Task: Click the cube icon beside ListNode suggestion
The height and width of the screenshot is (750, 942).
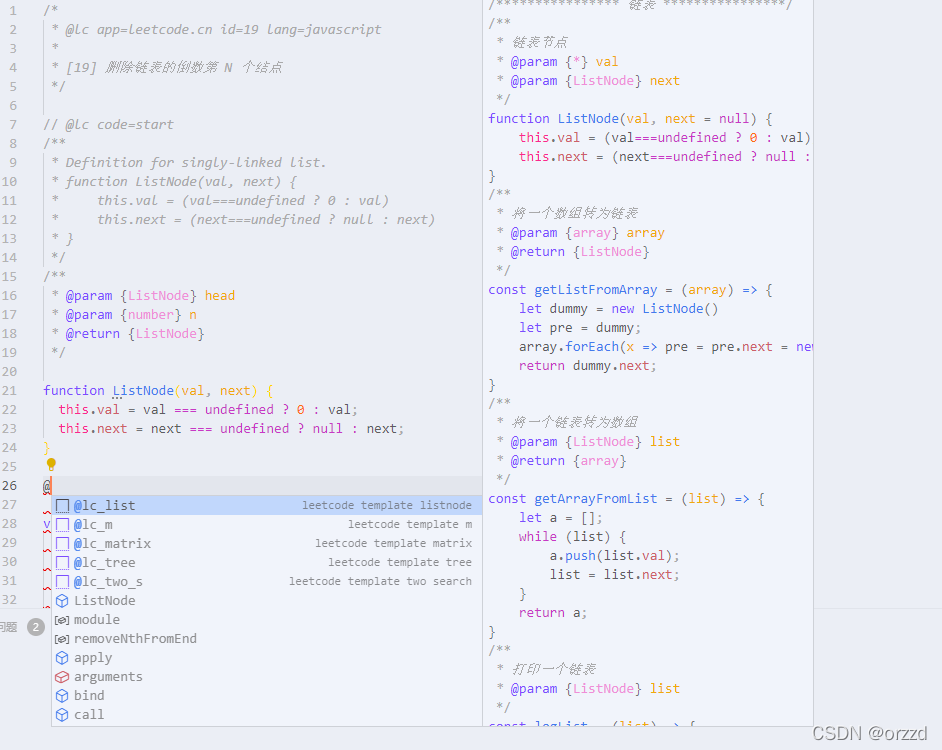Action: [x=62, y=600]
